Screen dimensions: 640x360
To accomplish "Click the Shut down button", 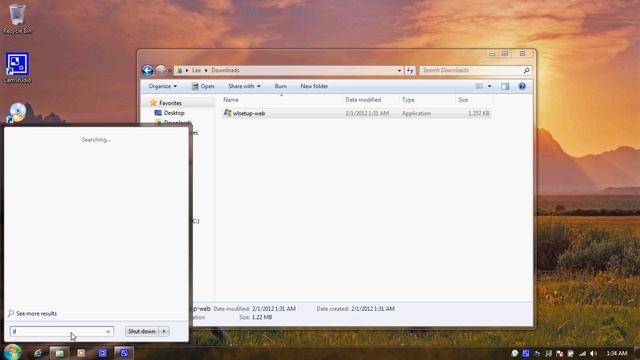I will point(142,331).
